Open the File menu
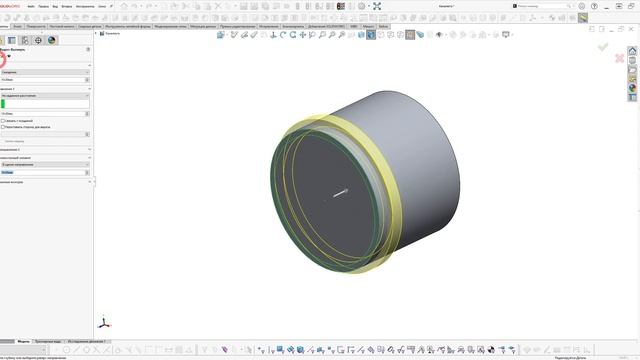This screenshot has width=640, height=360. (x=31, y=7)
